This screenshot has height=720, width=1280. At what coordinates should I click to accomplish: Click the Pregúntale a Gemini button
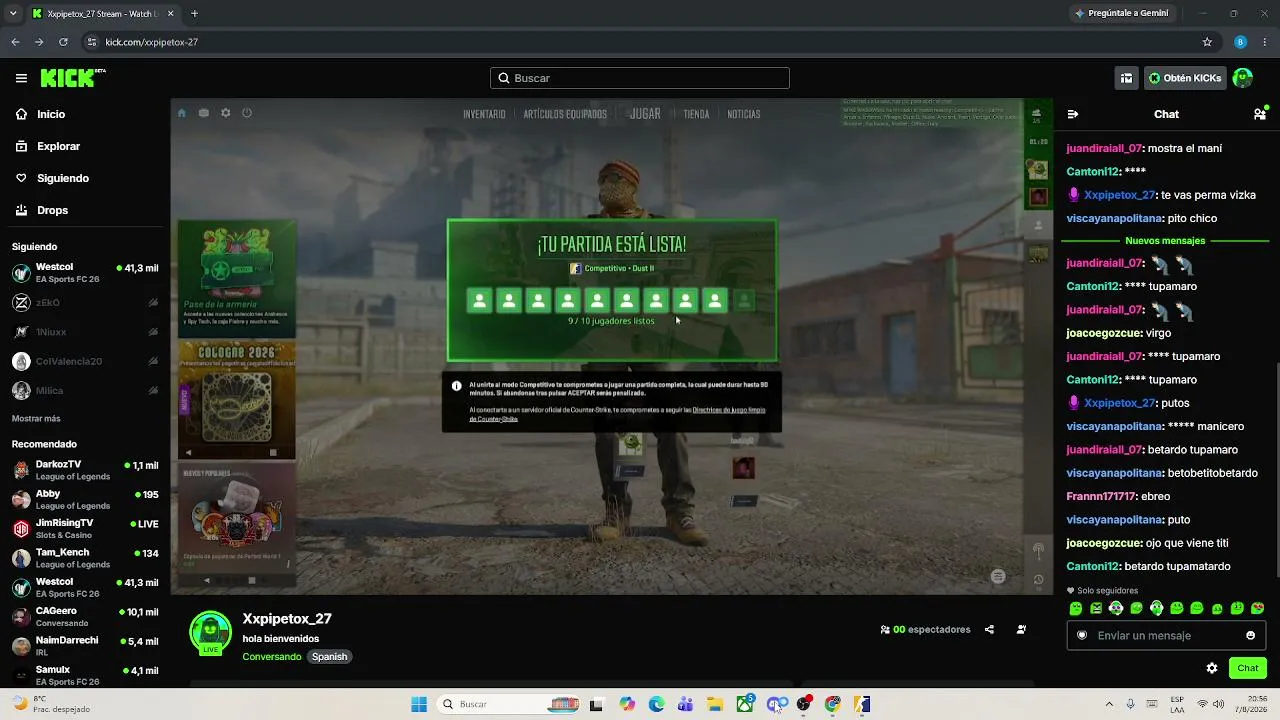1122,14
